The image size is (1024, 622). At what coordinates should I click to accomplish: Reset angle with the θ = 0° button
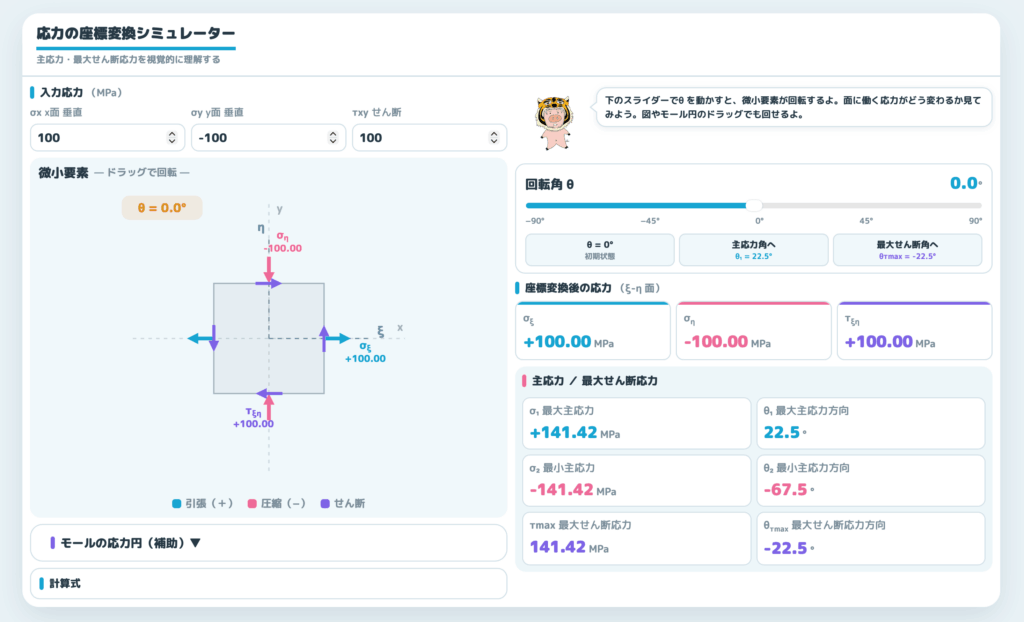(x=600, y=250)
